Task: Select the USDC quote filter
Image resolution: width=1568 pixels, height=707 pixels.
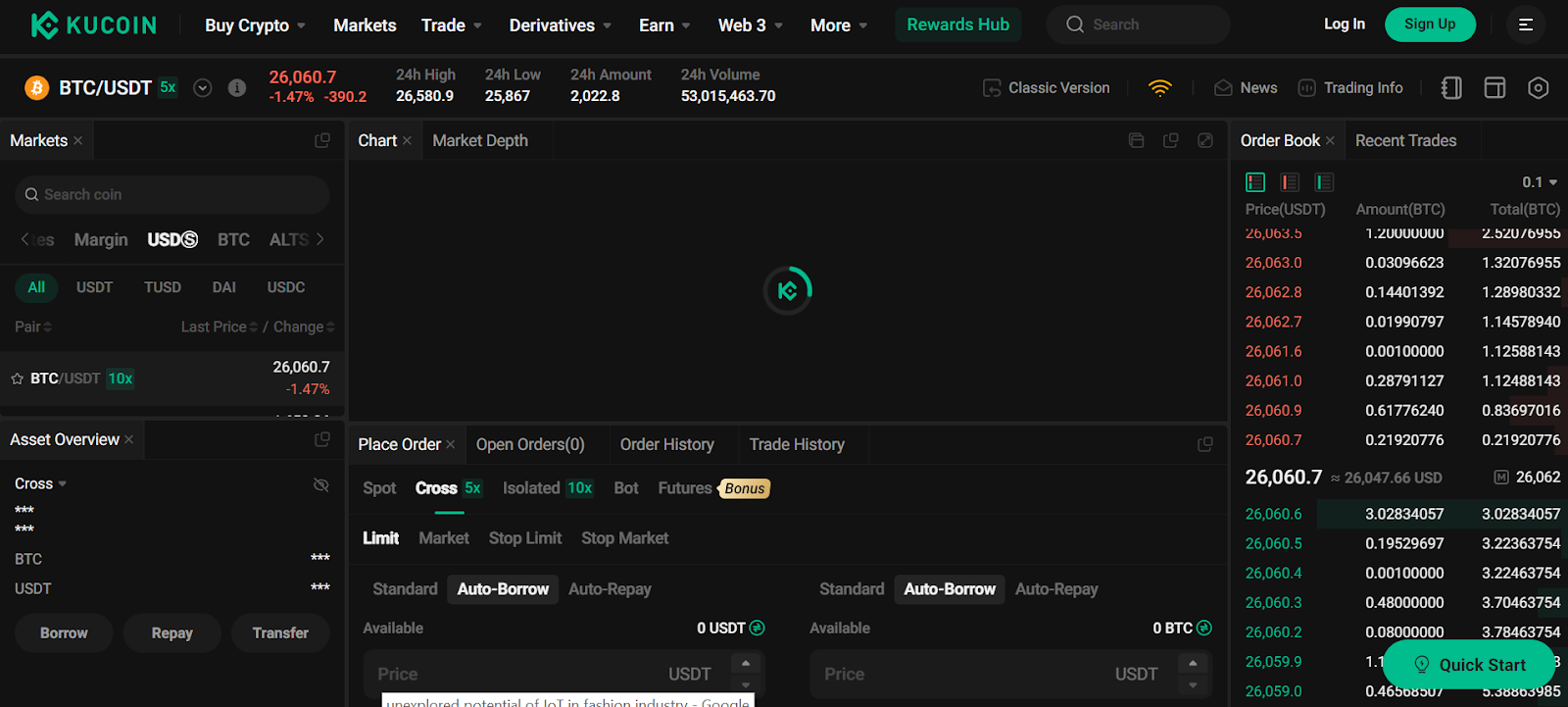Action: (x=286, y=287)
